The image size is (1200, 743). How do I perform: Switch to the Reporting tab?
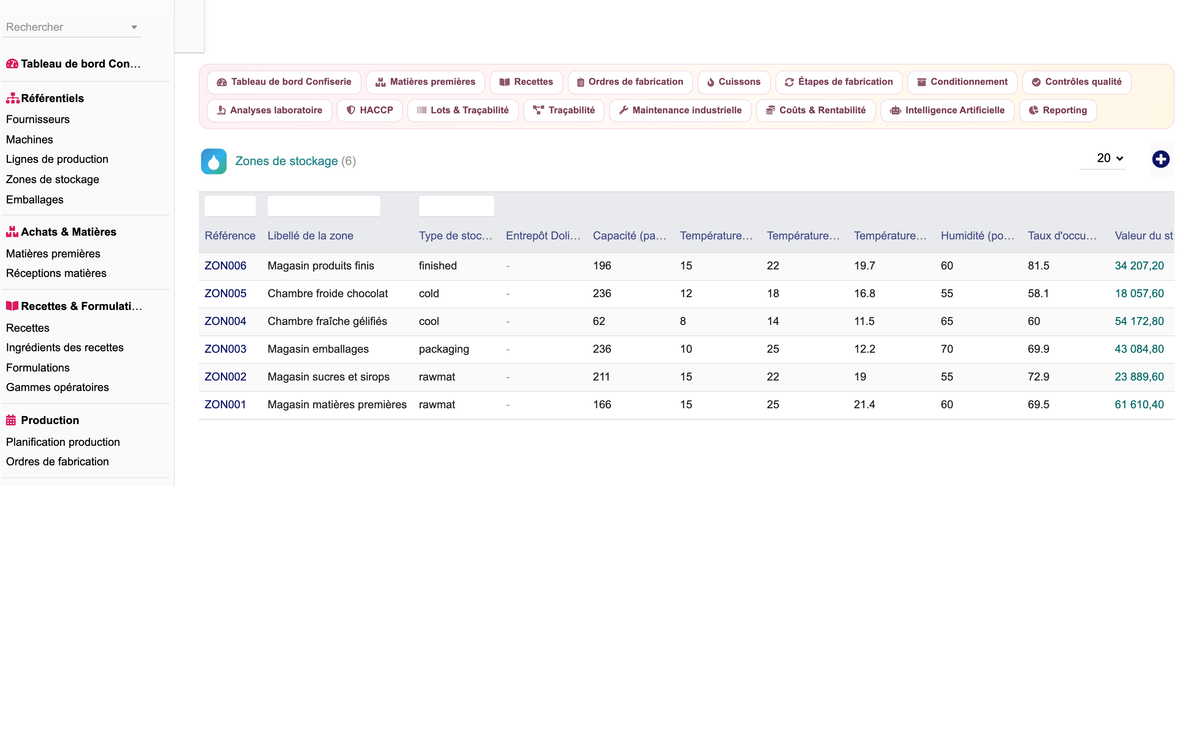pos(1058,110)
